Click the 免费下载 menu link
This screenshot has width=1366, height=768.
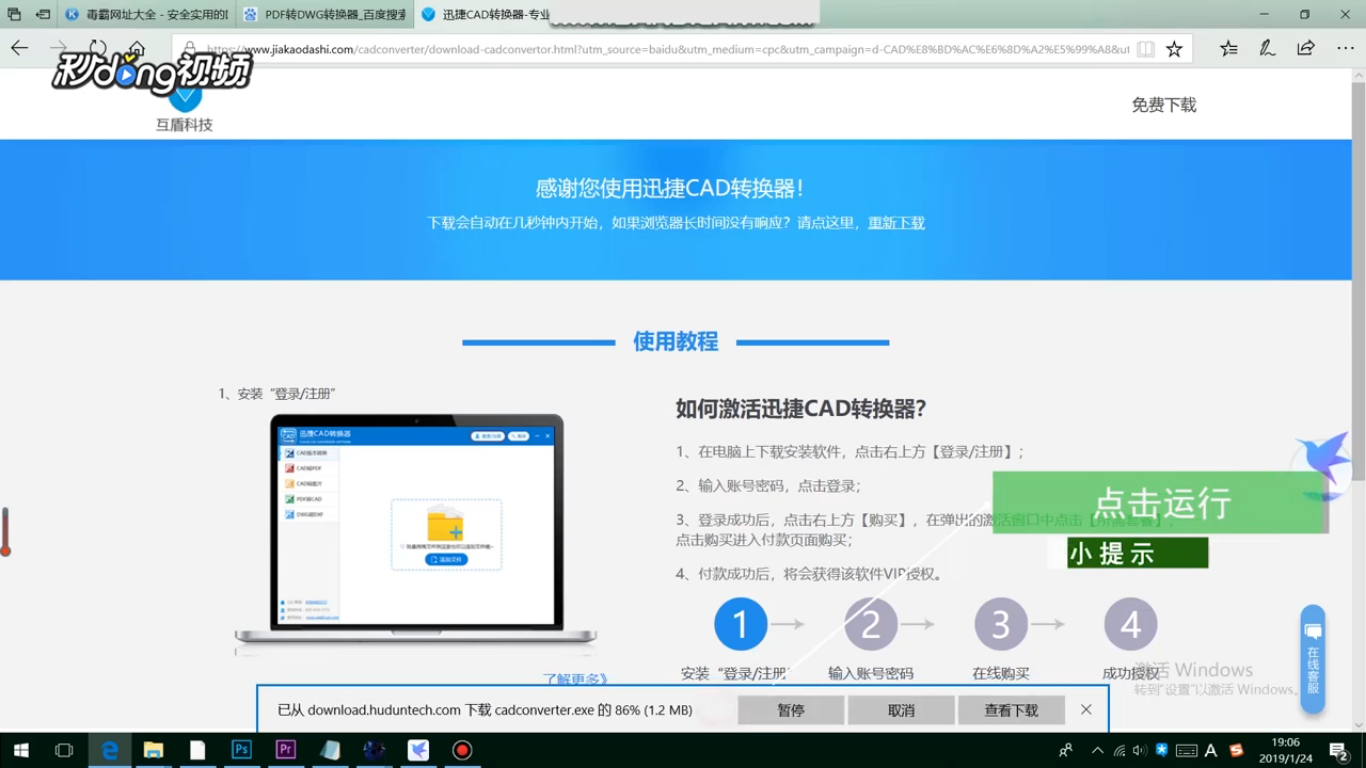(1164, 105)
